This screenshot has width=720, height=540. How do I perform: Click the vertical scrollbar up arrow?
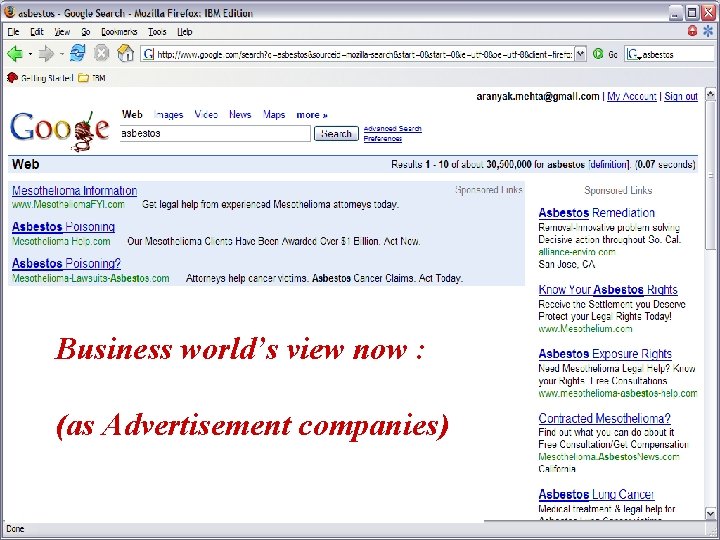pos(710,94)
